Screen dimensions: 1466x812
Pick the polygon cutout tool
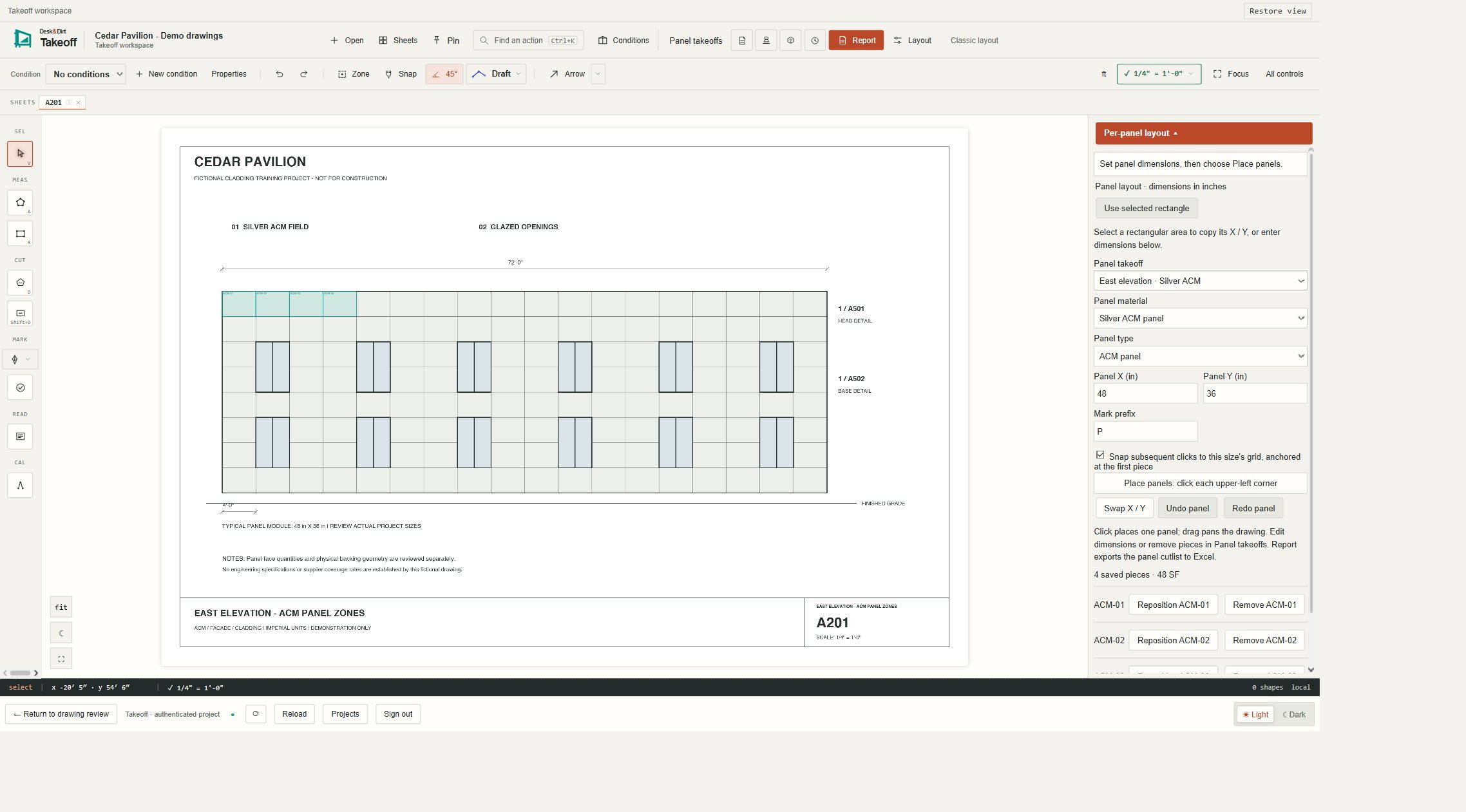pos(20,283)
